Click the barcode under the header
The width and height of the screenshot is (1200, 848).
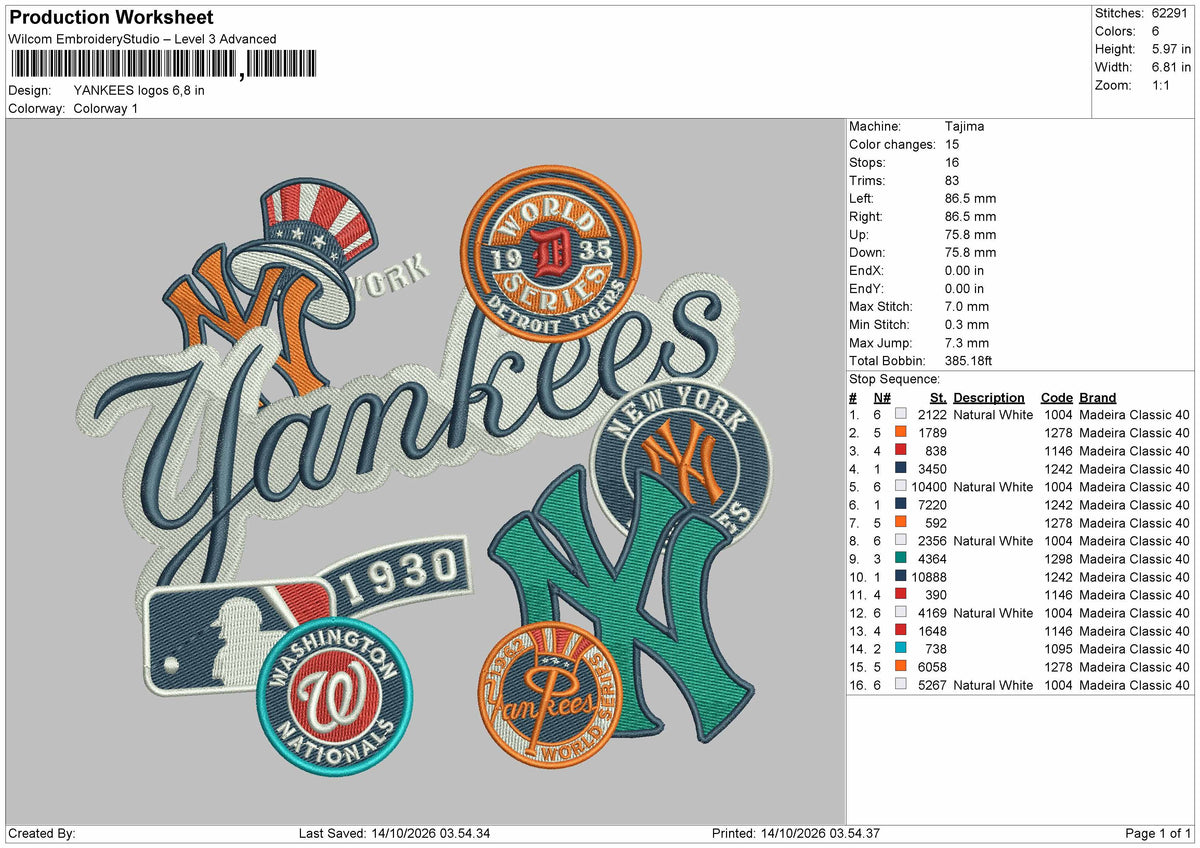pos(162,65)
